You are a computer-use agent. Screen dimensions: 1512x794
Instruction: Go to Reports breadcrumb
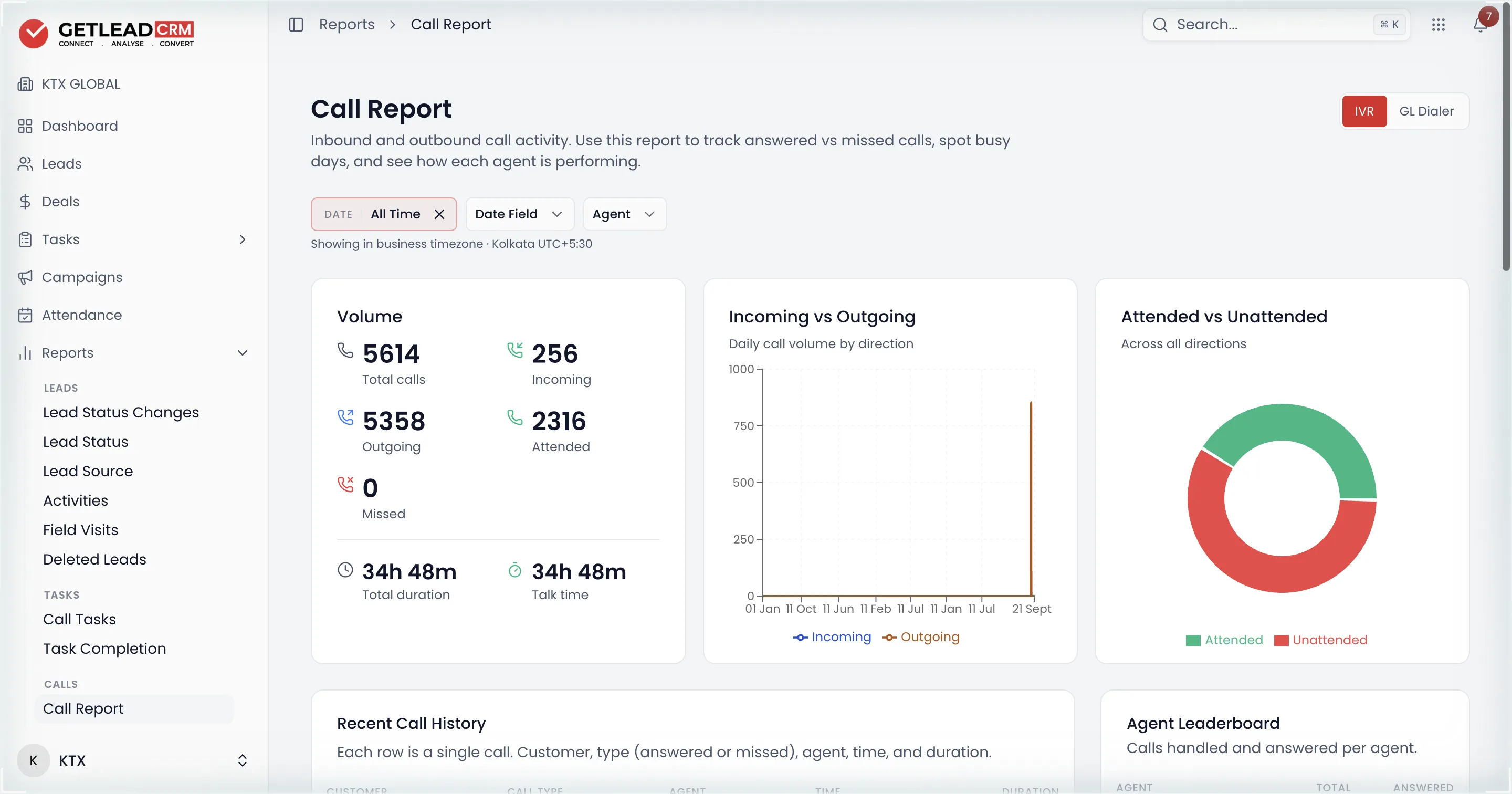pyautogui.click(x=346, y=25)
